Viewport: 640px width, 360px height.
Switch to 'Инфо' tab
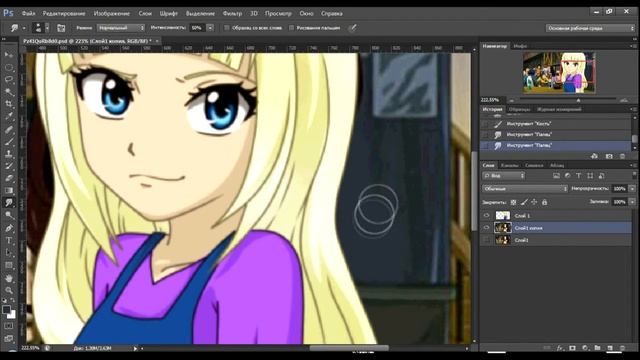520,46
